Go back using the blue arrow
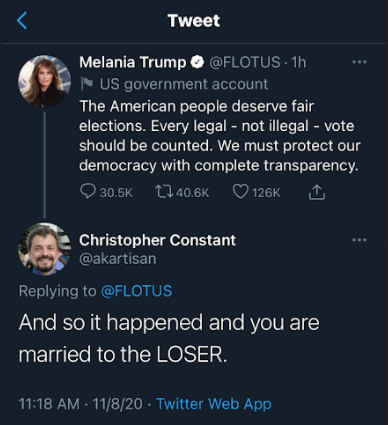 click(22, 21)
